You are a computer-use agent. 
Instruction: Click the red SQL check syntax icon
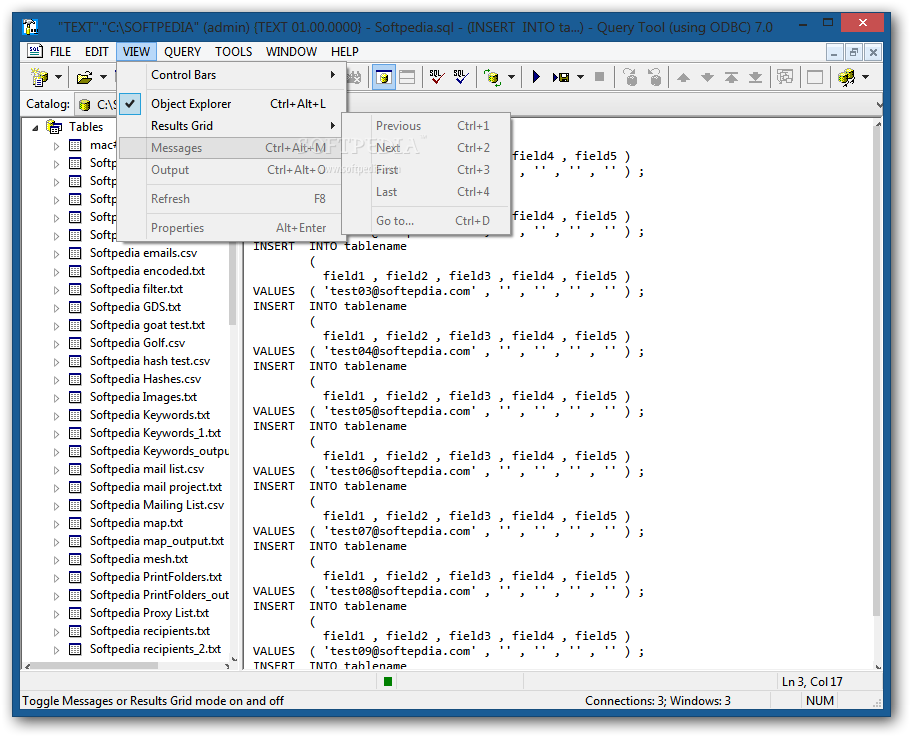coord(436,77)
